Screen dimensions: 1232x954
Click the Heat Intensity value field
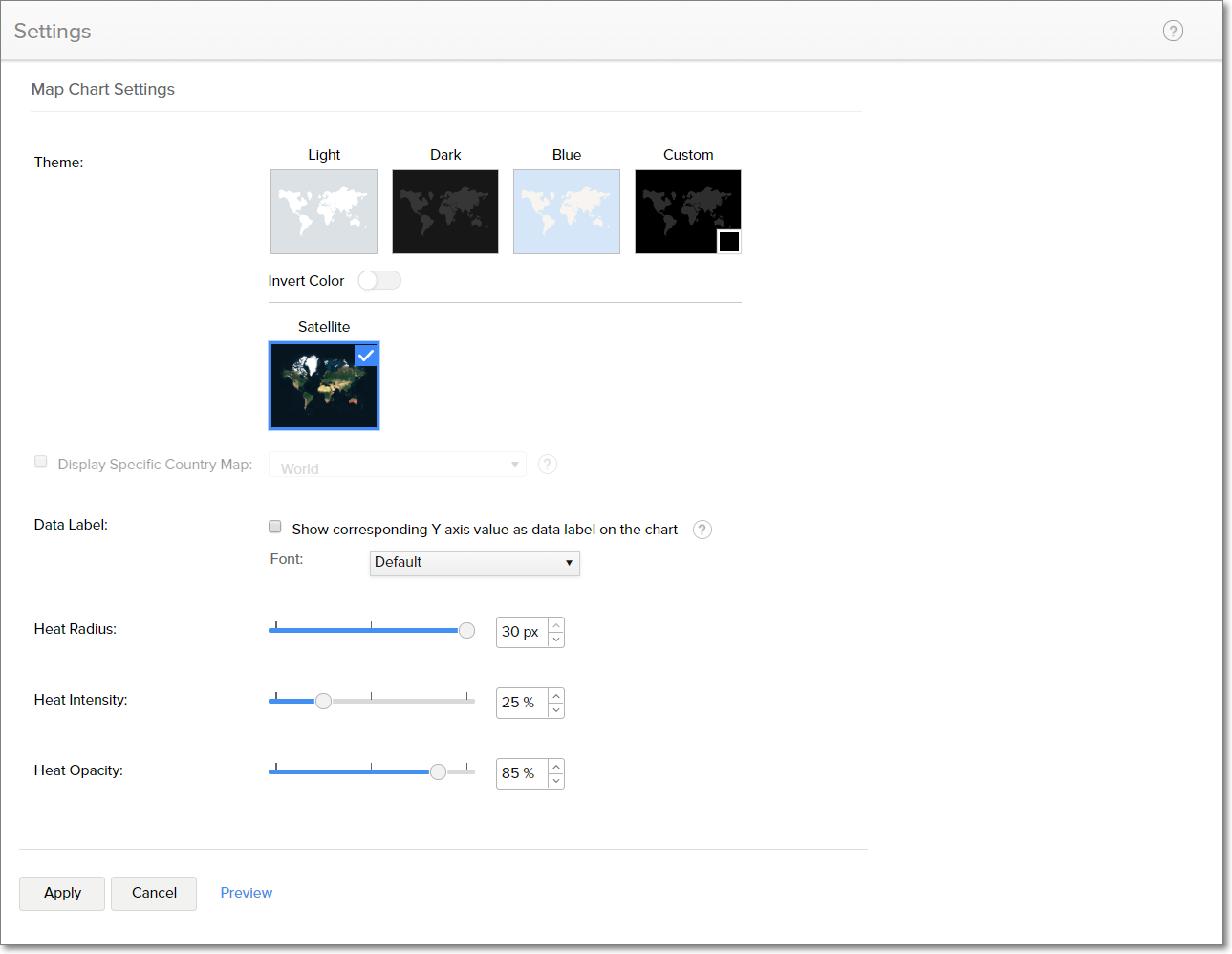pyautogui.click(x=522, y=703)
